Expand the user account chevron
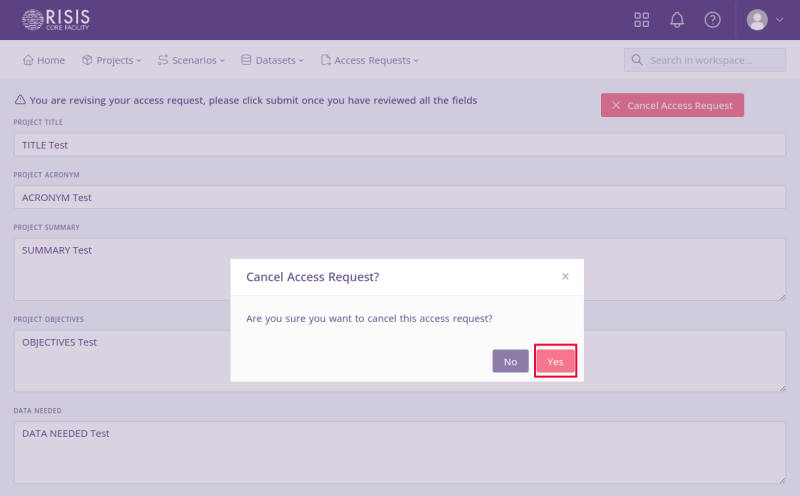 pos(780,20)
